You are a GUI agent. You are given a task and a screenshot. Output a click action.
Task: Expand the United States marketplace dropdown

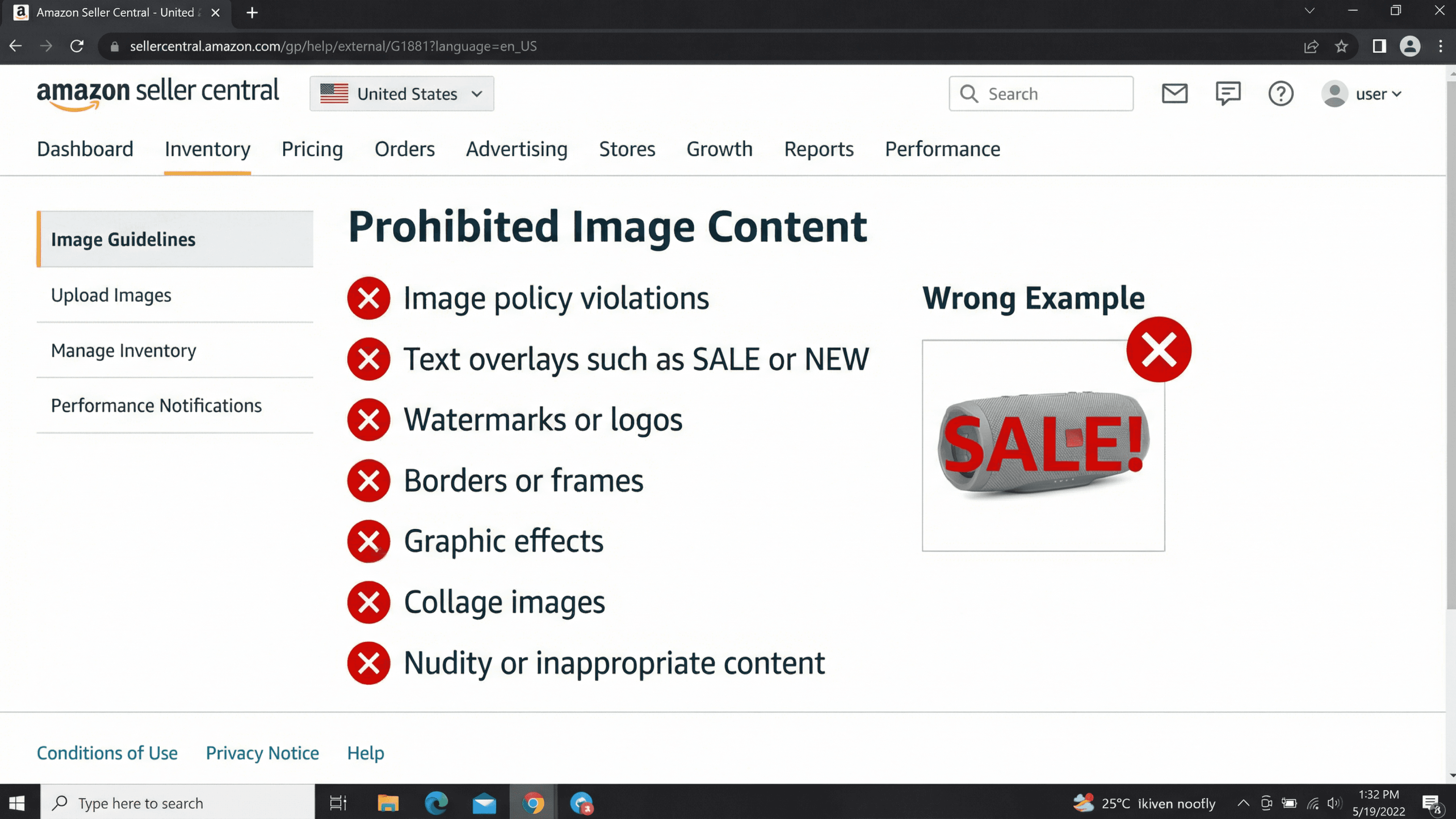pos(401,93)
